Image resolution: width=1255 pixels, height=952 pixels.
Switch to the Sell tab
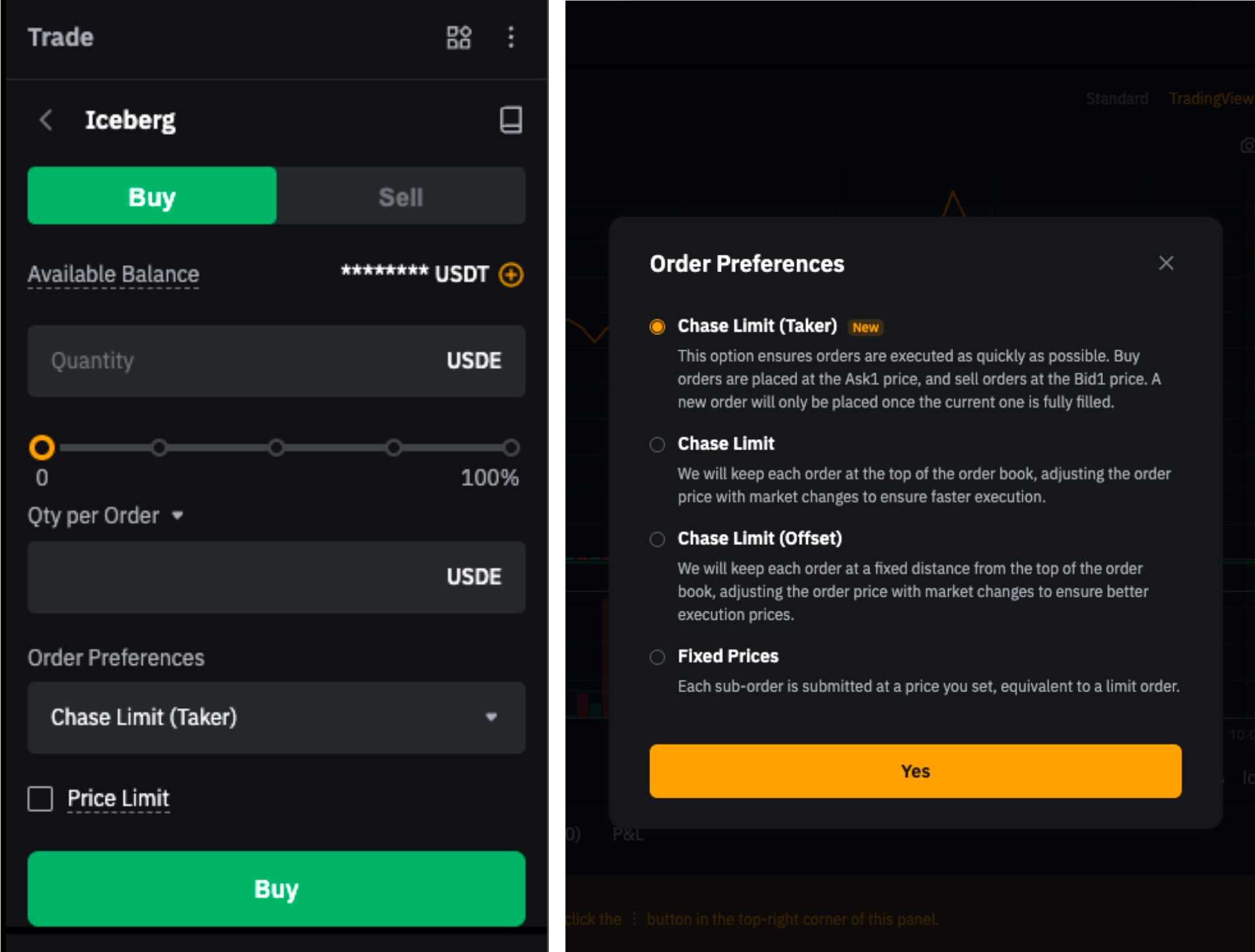tap(400, 196)
